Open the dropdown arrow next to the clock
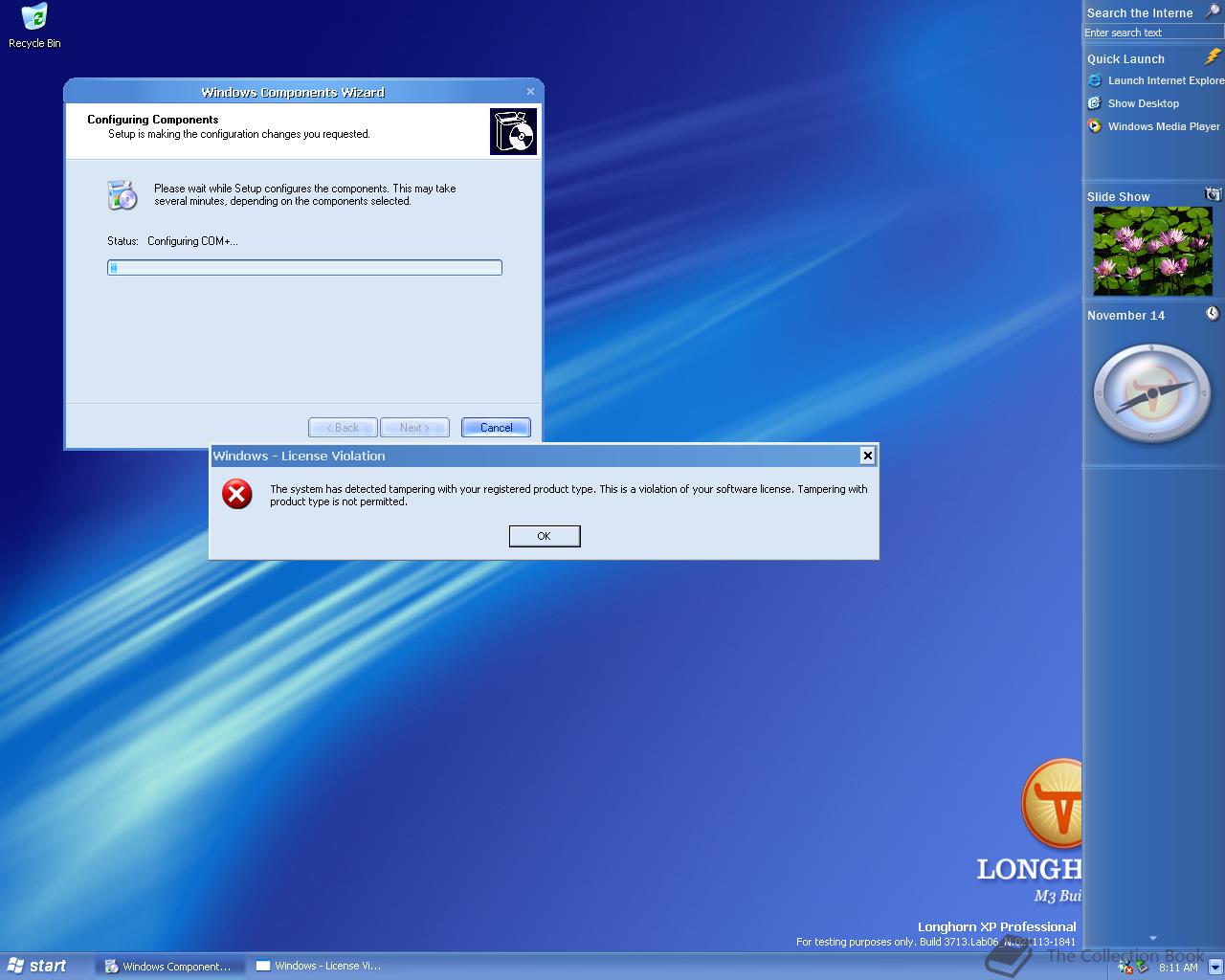The image size is (1225, 980). pos(1214,967)
